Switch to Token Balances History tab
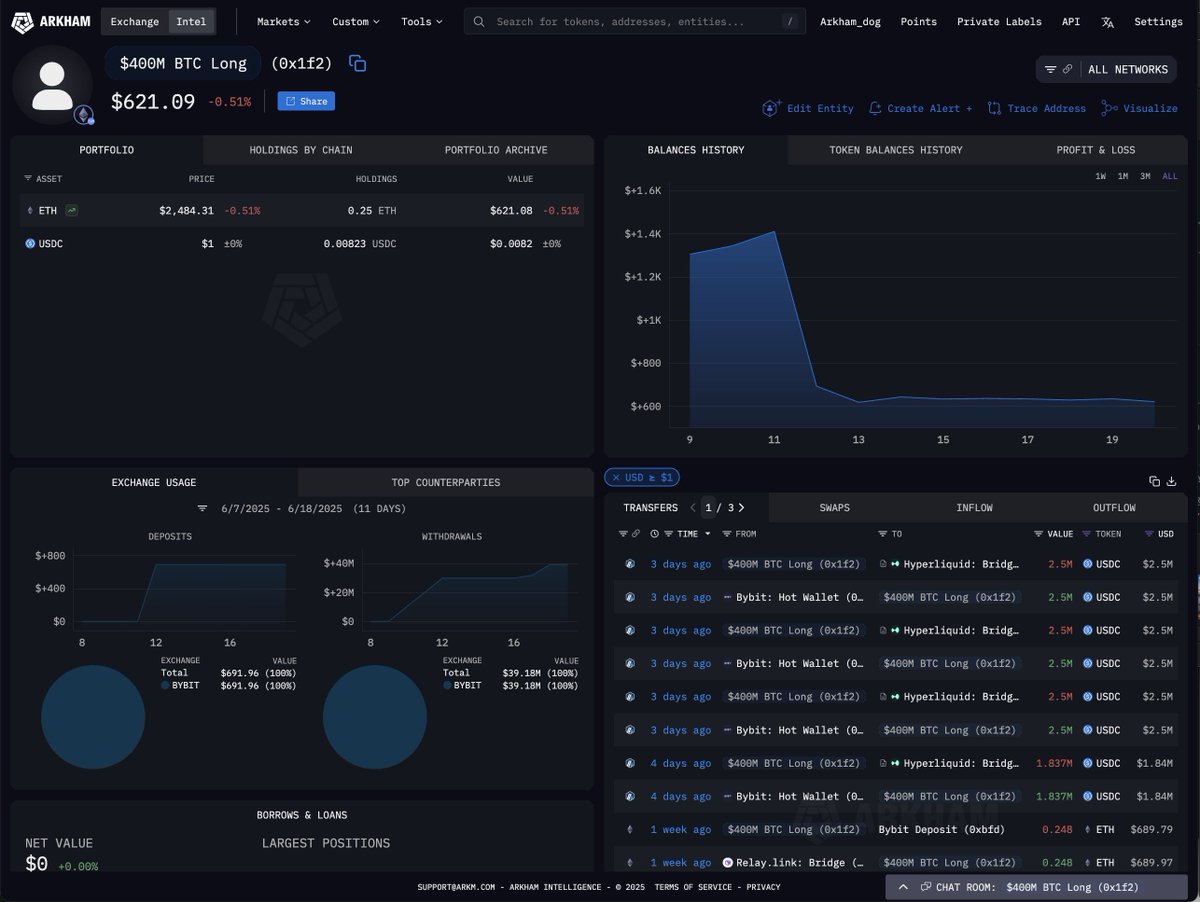 pyautogui.click(x=896, y=150)
